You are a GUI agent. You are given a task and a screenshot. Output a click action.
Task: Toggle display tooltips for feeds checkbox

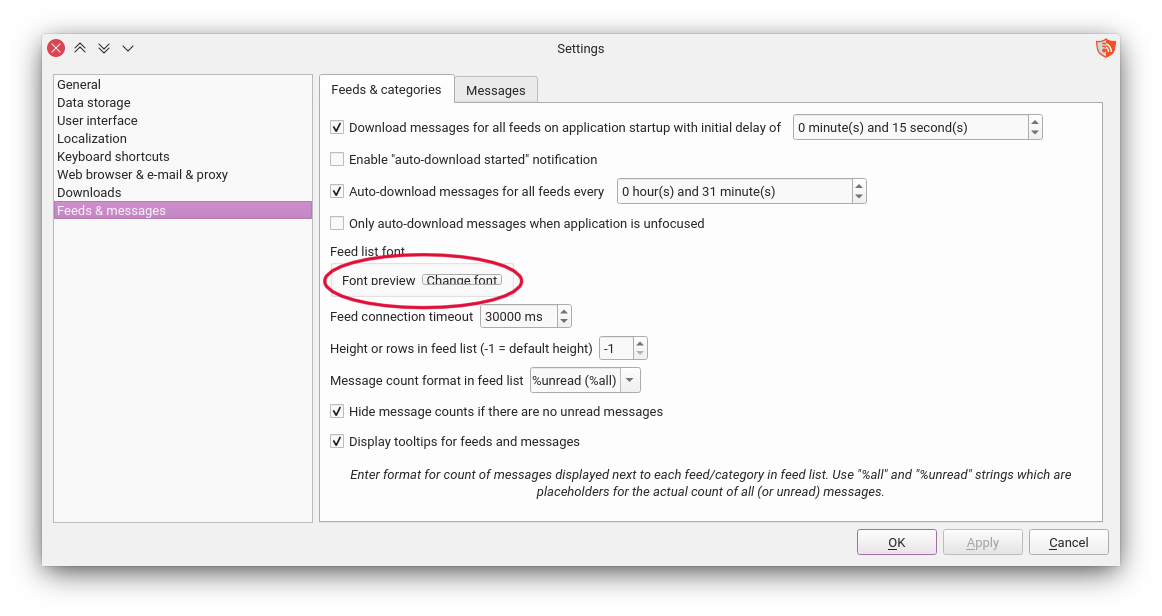point(337,441)
